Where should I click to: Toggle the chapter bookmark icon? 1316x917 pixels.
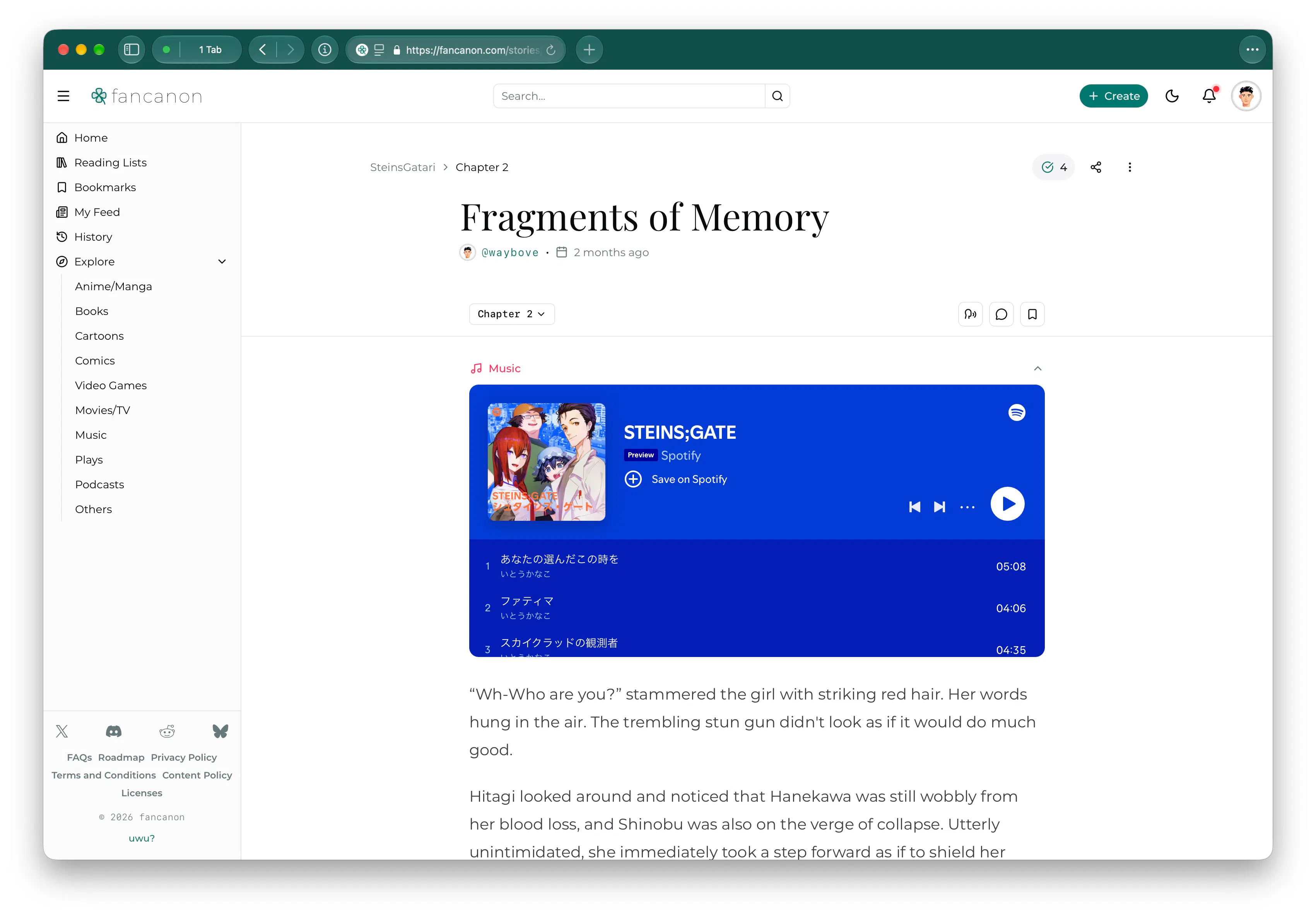point(1032,314)
